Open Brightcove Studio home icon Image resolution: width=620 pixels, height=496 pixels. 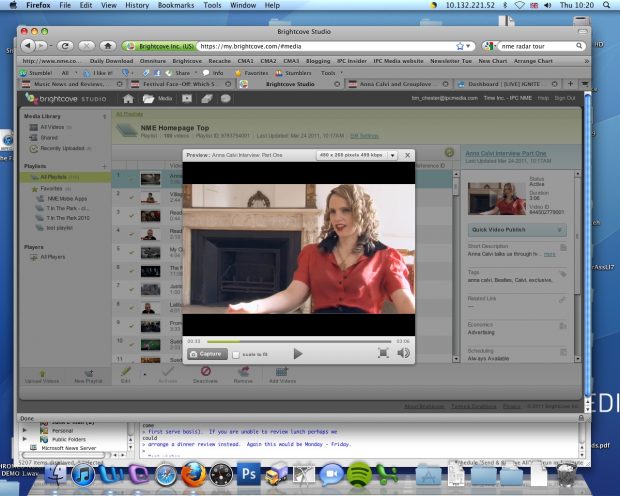pos(128,99)
